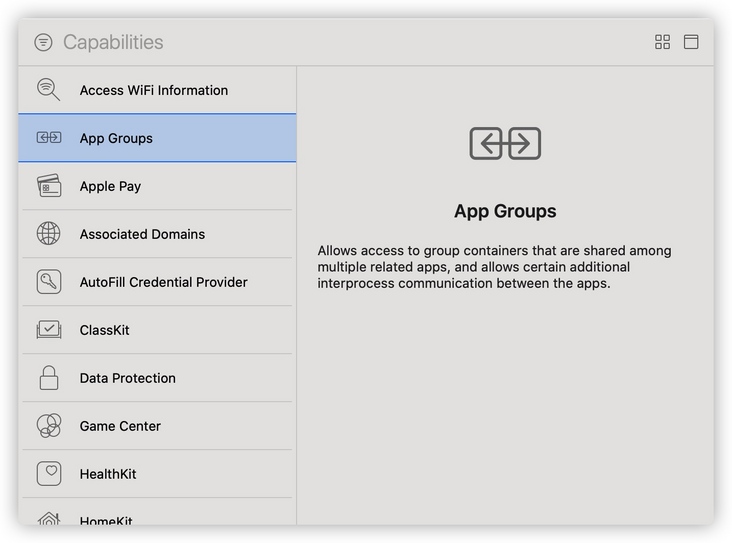Click the AutoFill Credential Provider key icon

49,282
